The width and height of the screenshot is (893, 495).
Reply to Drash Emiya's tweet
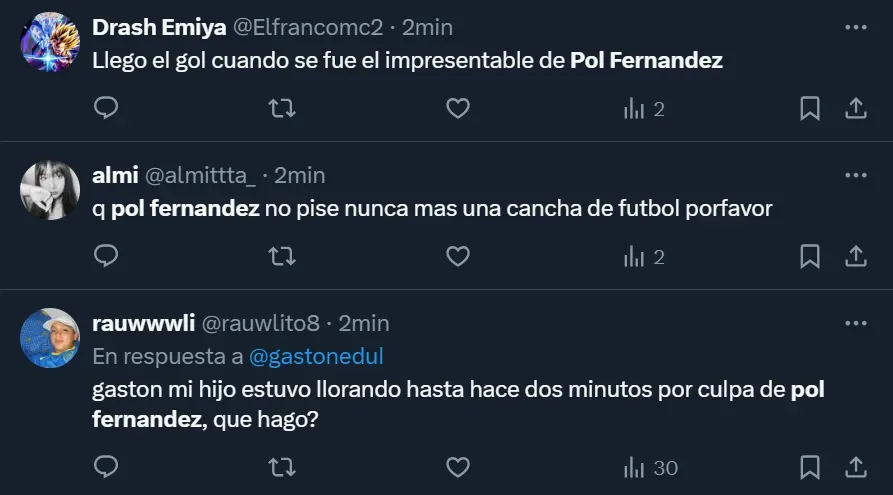click(x=106, y=108)
